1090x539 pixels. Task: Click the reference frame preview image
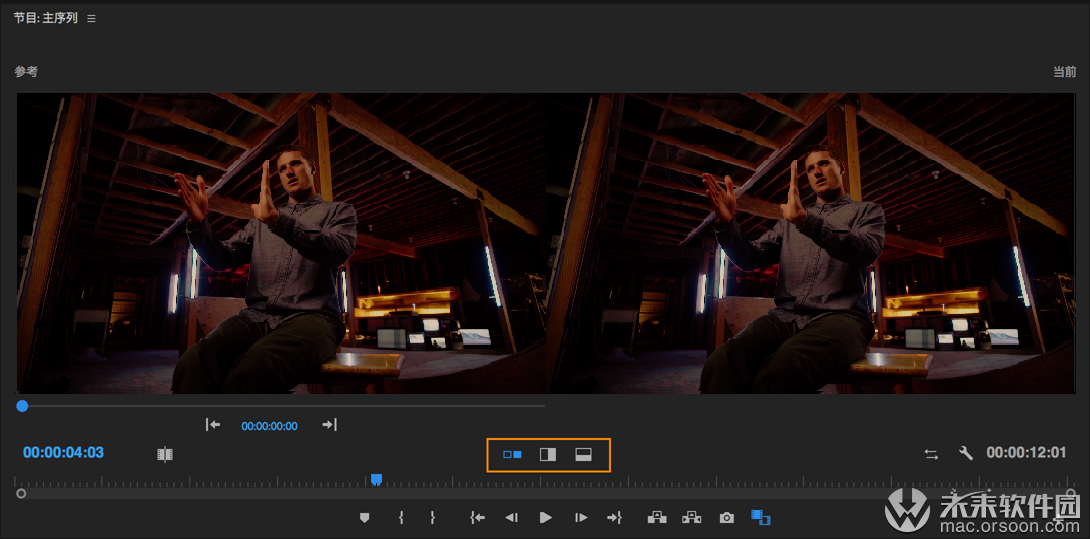tap(281, 243)
